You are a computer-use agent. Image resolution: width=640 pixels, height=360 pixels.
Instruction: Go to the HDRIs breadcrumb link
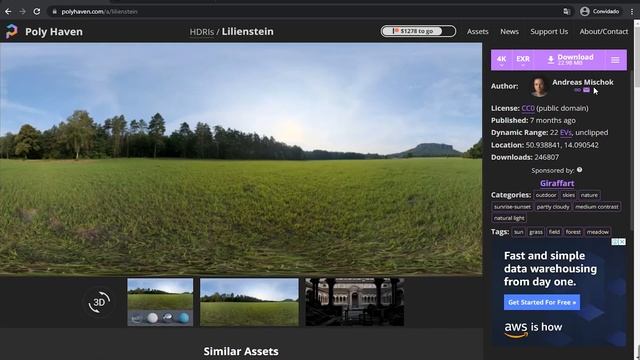[x=202, y=32]
